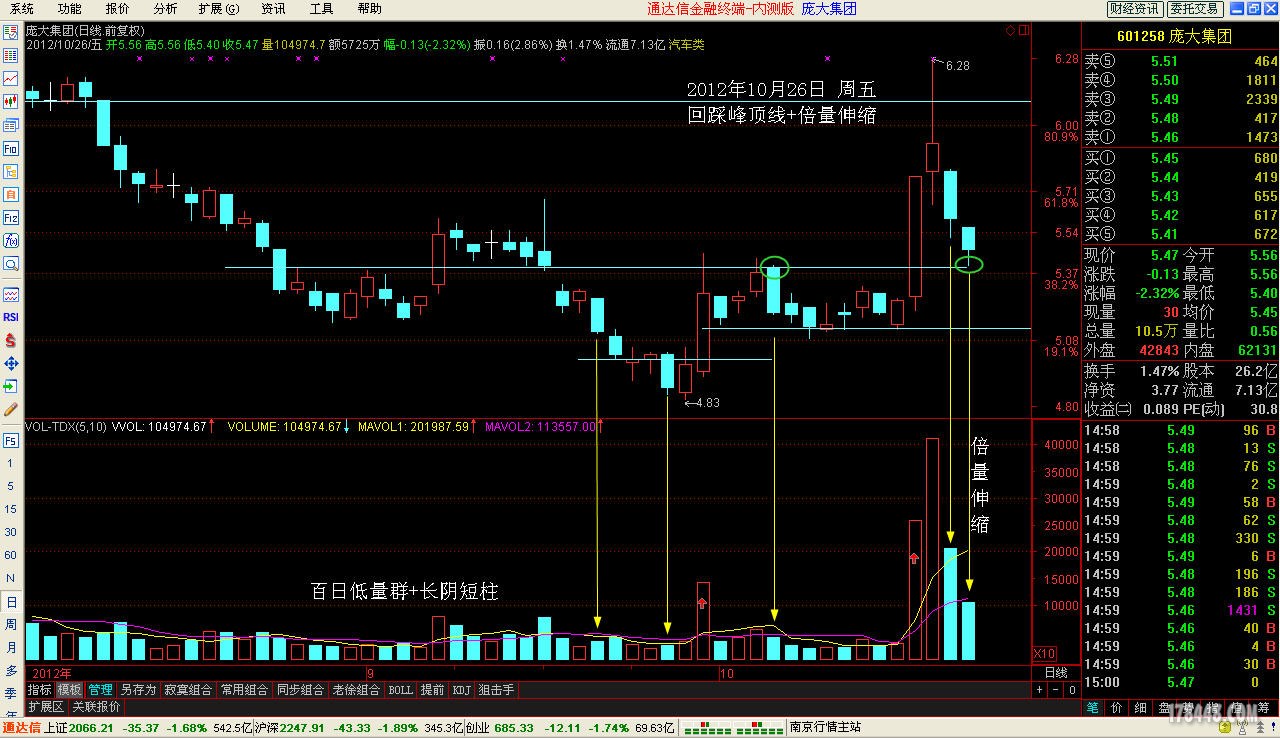Open the 系统 menu
1280x738 pixels.
pos(22,9)
